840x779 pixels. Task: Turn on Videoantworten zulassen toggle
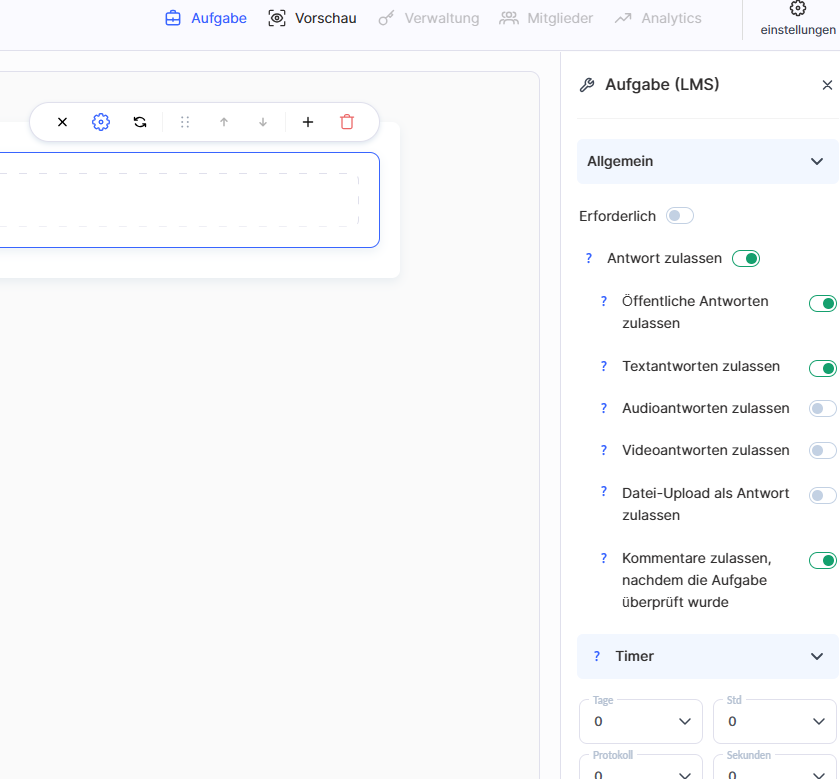[822, 451]
